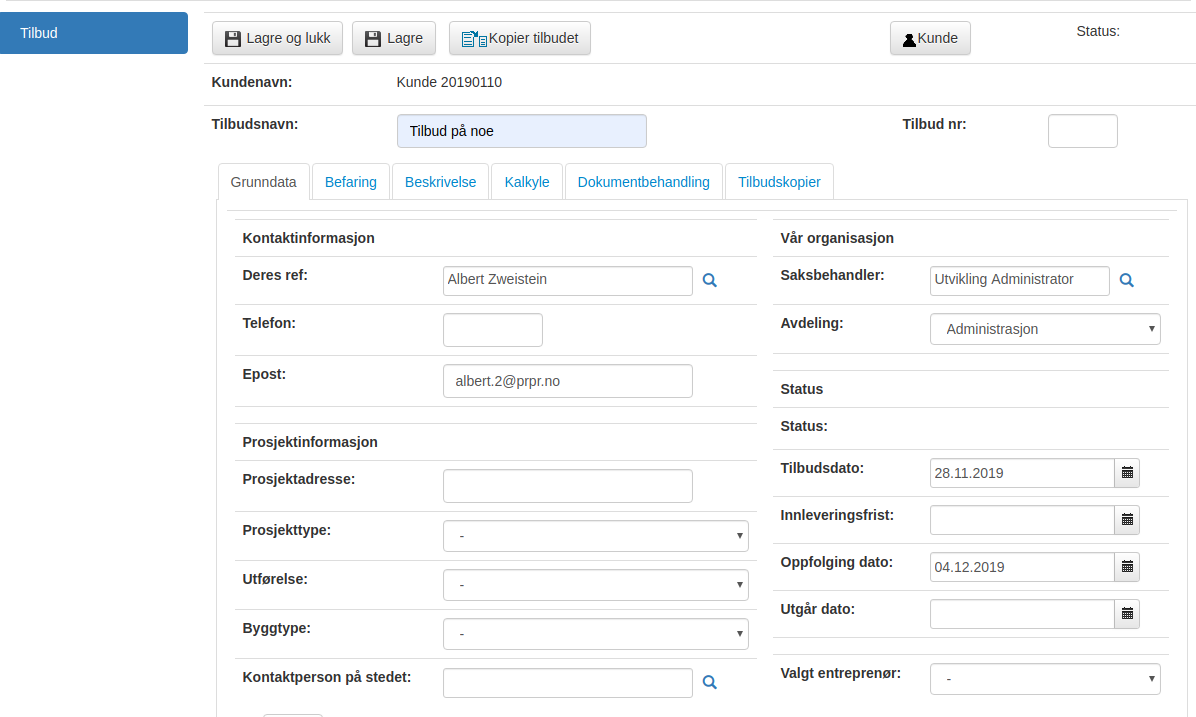The width and height of the screenshot is (1196, 717).
Task: Click the Epost input field
Action: pos(567,381)
